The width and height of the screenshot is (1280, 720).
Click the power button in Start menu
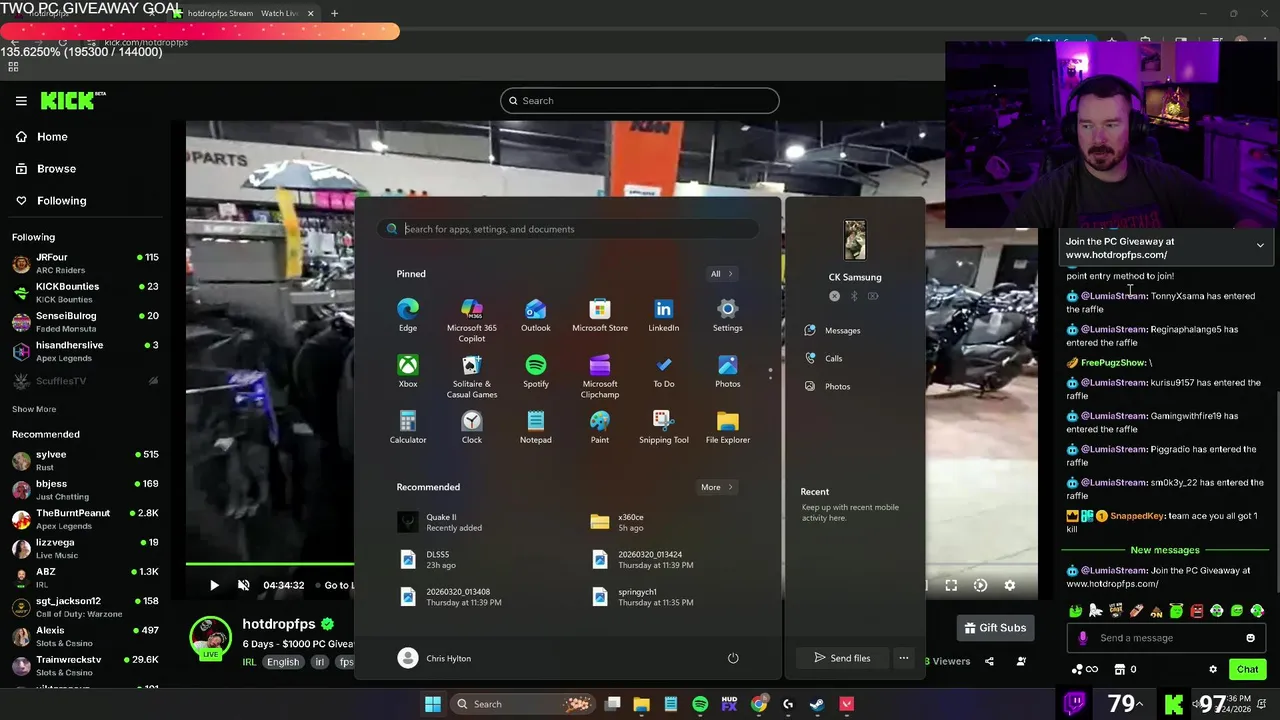(x=733, y=658)
